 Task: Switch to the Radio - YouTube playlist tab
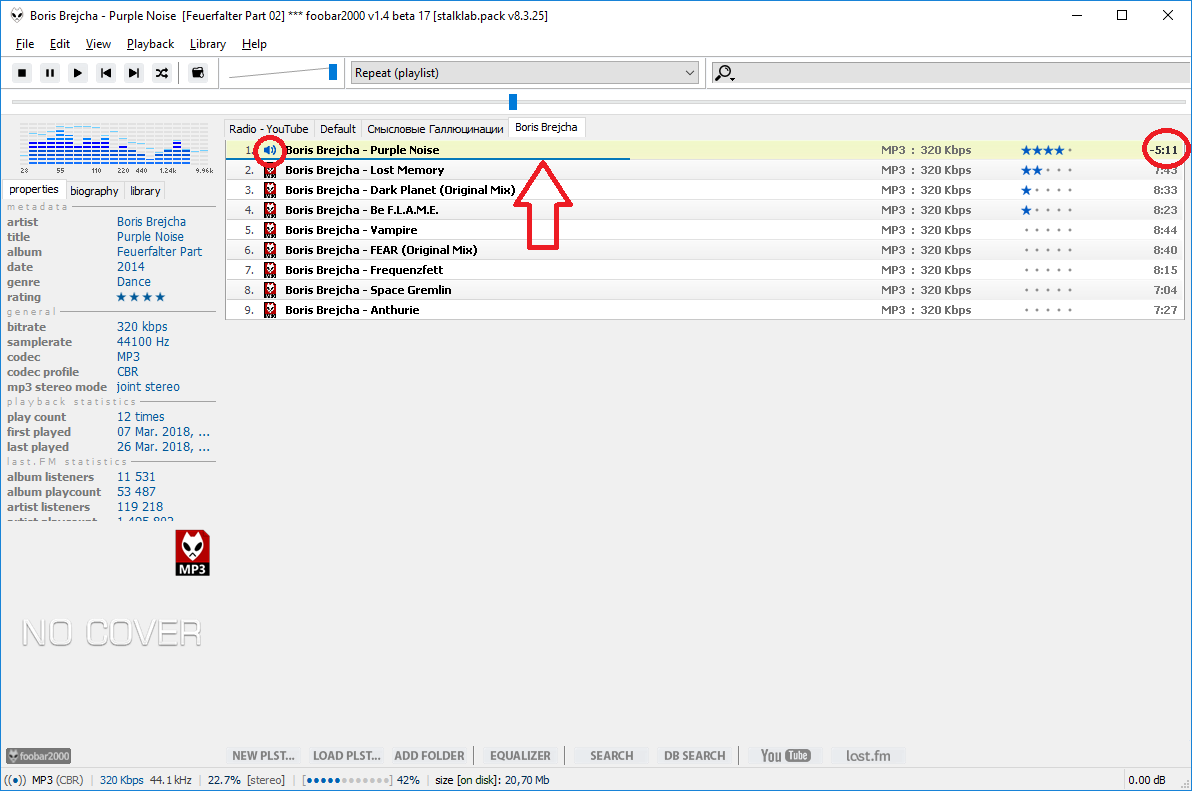coord(268,129)
